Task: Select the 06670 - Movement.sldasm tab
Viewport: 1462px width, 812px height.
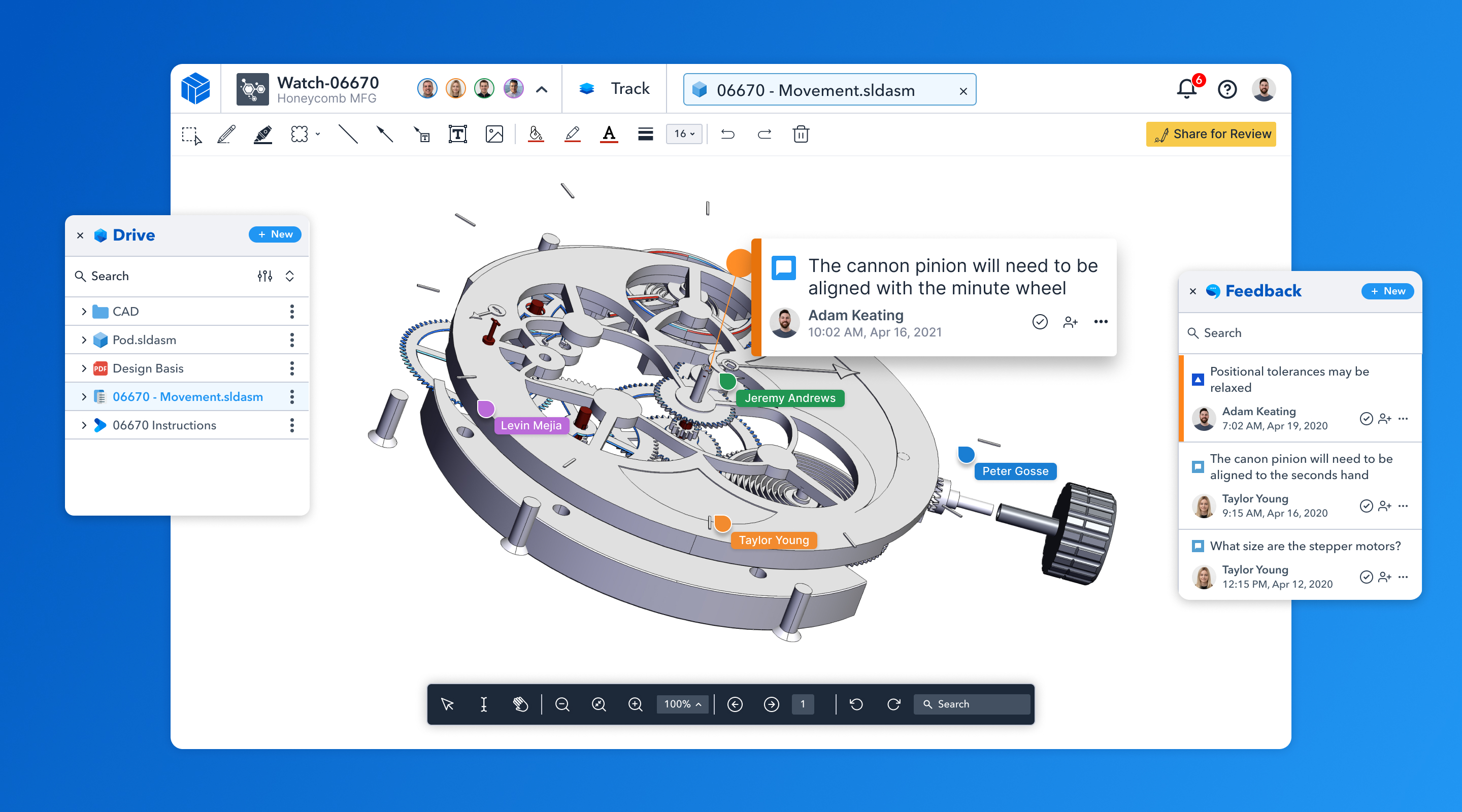Action: (815, 90)
